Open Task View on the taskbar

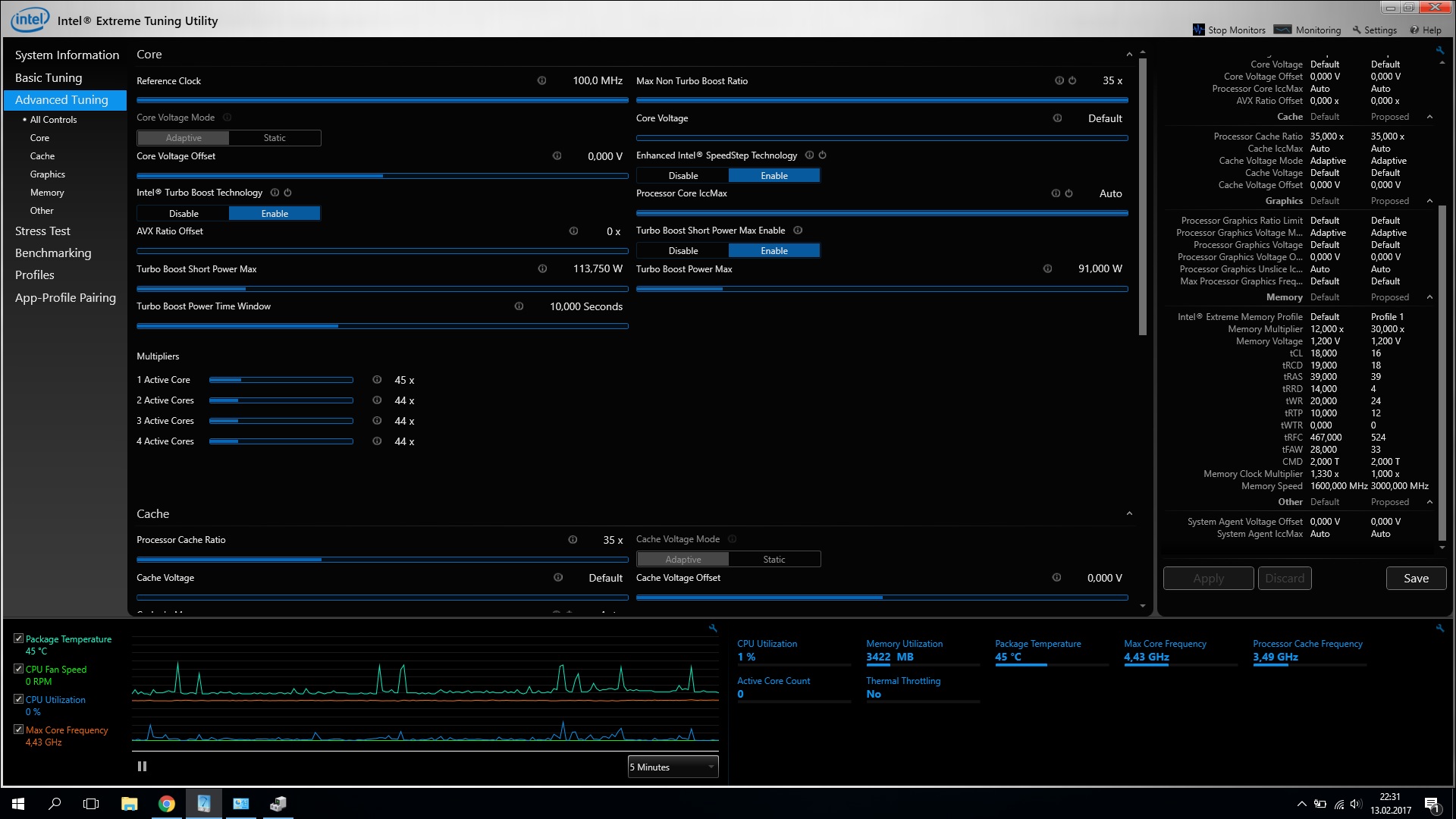click(91, 803)
